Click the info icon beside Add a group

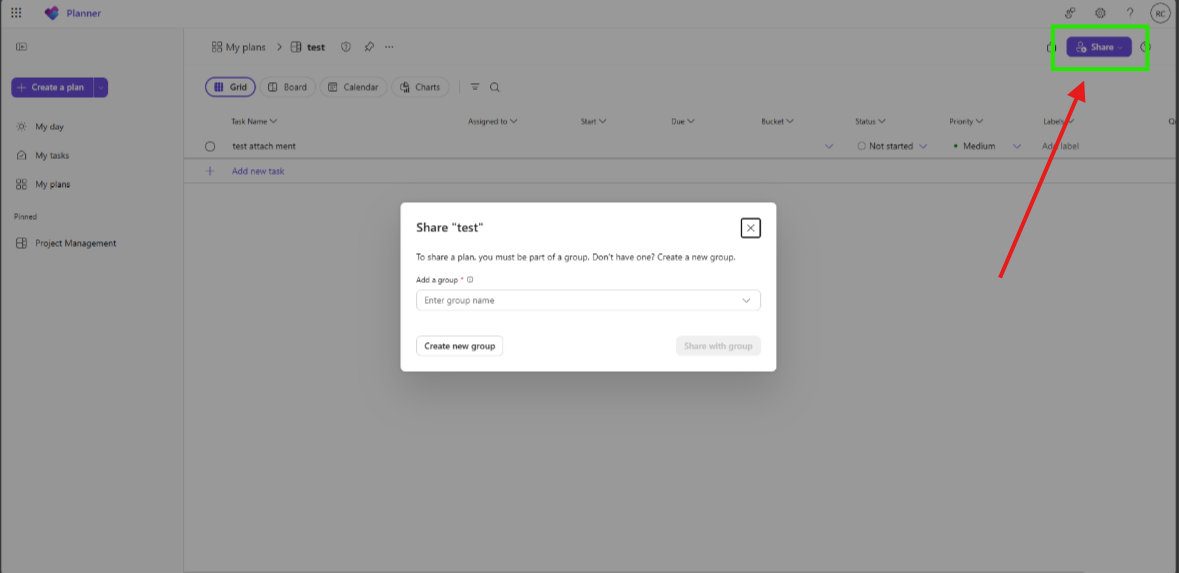(470, 280)
